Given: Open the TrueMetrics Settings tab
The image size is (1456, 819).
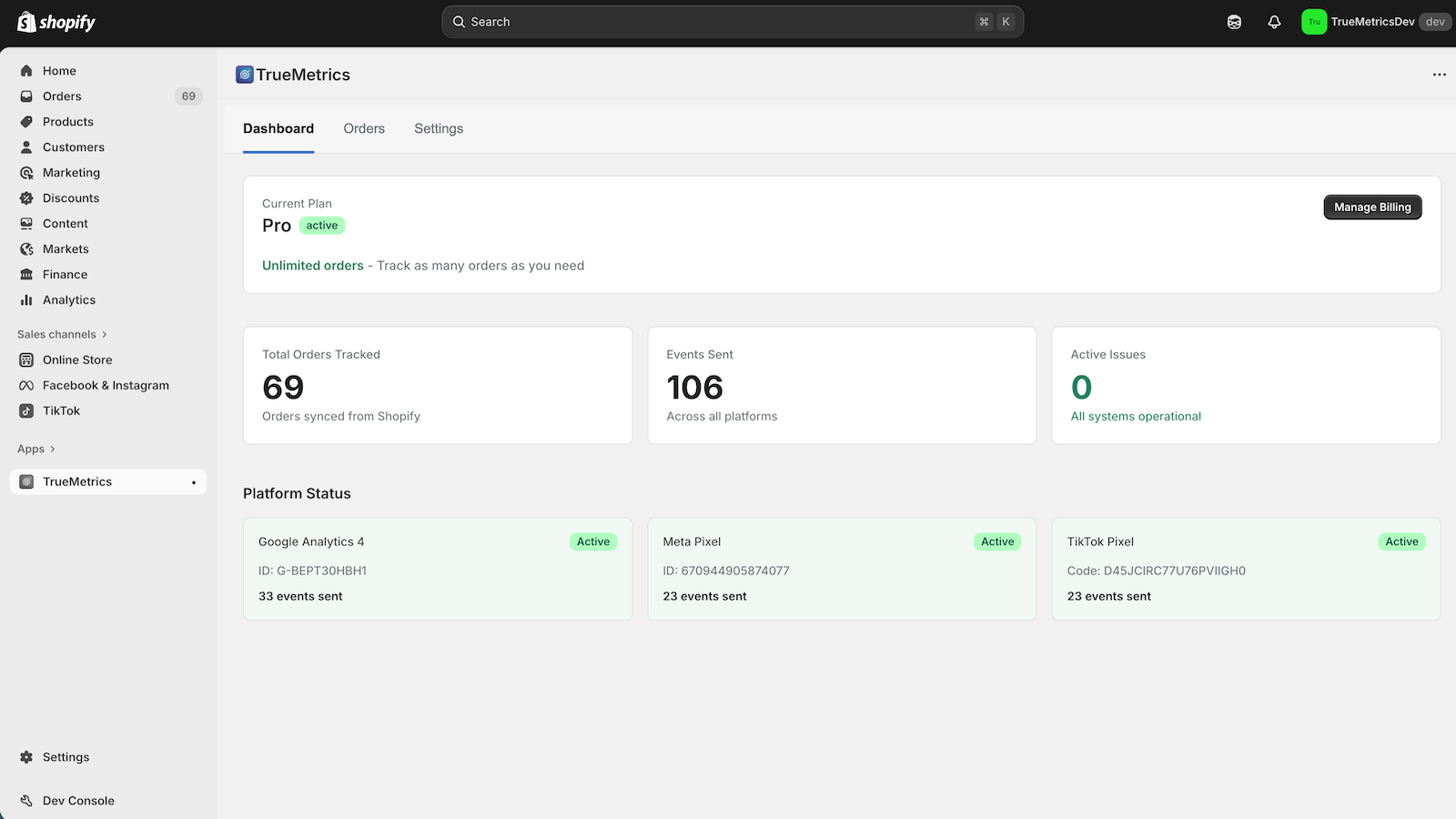Looking at the screenshot, I should (x=439, y=128).
